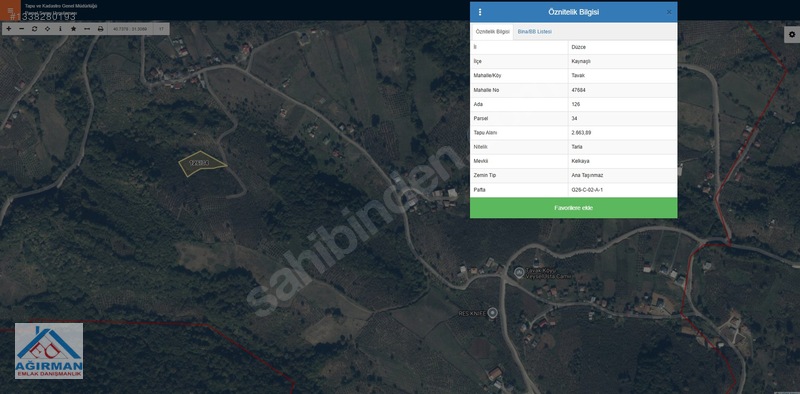Open the three-dot panel menu
Screen dimensions: 800x394
(x=480, y=12)
